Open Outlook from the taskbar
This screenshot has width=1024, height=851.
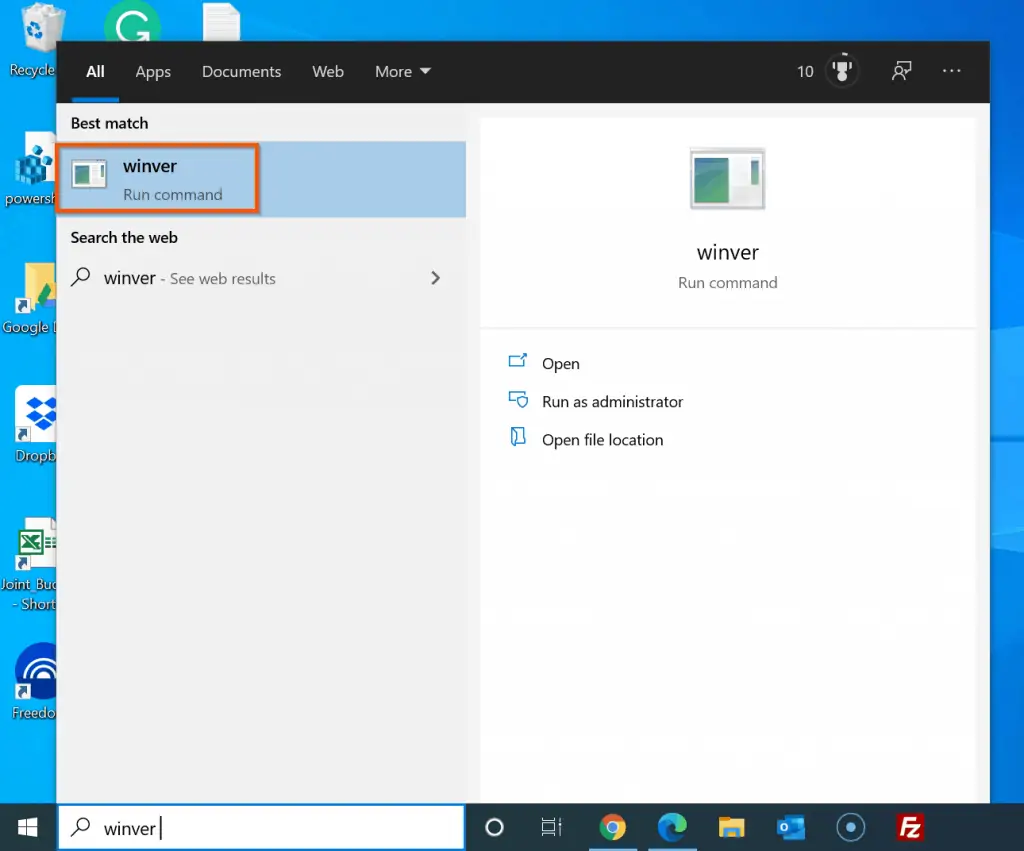791,827
